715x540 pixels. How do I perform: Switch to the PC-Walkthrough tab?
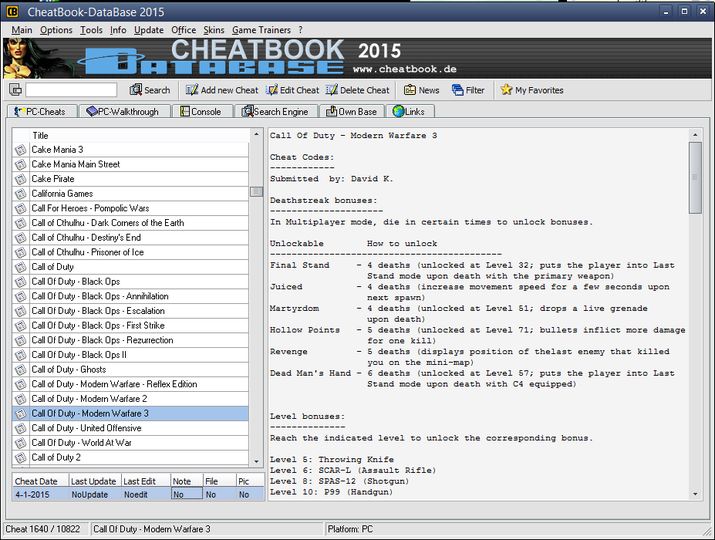coord(124,111)
